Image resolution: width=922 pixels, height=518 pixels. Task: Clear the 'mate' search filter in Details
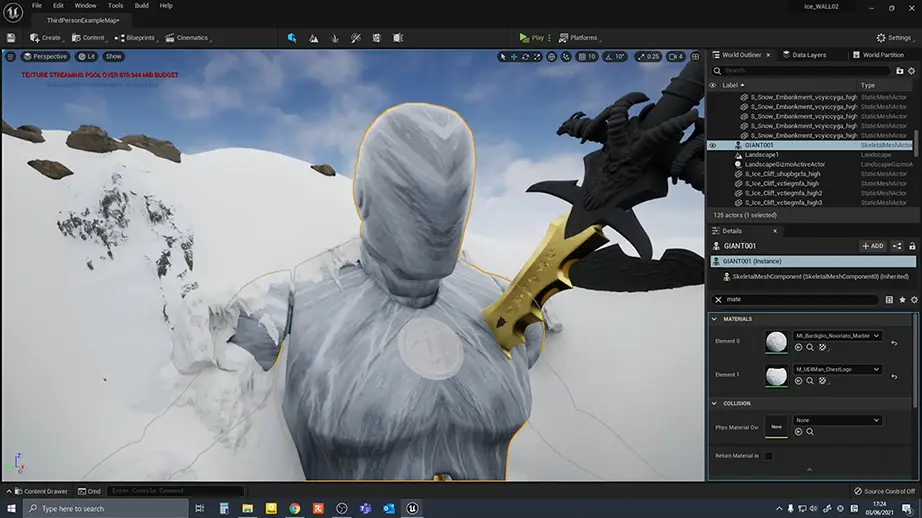[x=717, y=299]
